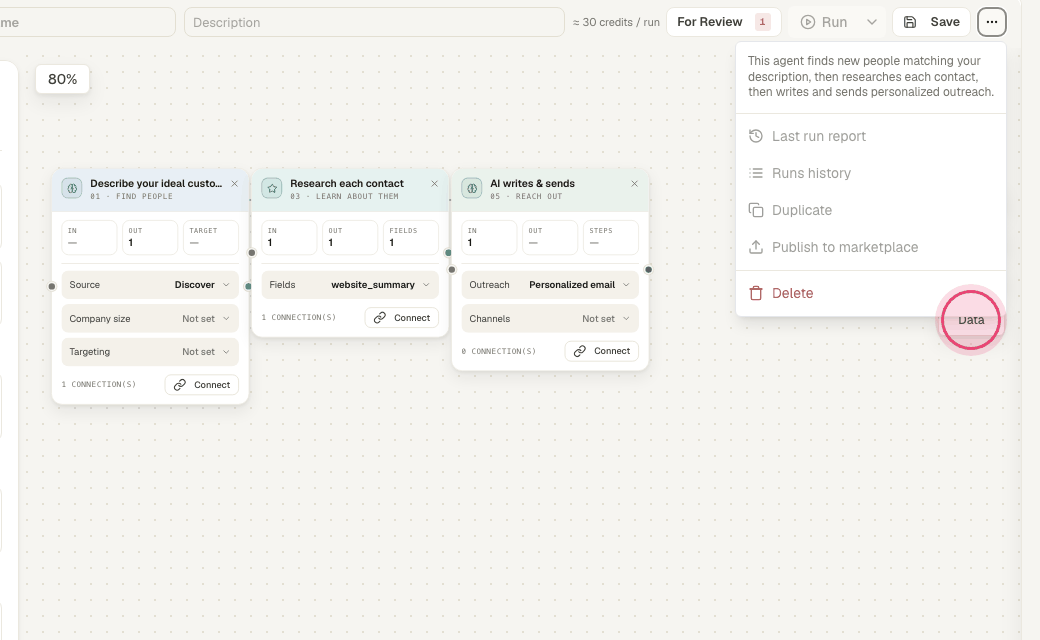Open Runs history from the menu
This screenshot has width=1040, height=640.
pos(871,173)
